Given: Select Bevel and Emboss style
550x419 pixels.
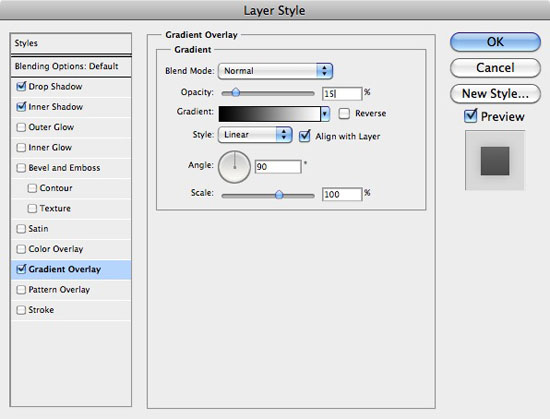Looking at the screenshot, I should click(71, 168).
